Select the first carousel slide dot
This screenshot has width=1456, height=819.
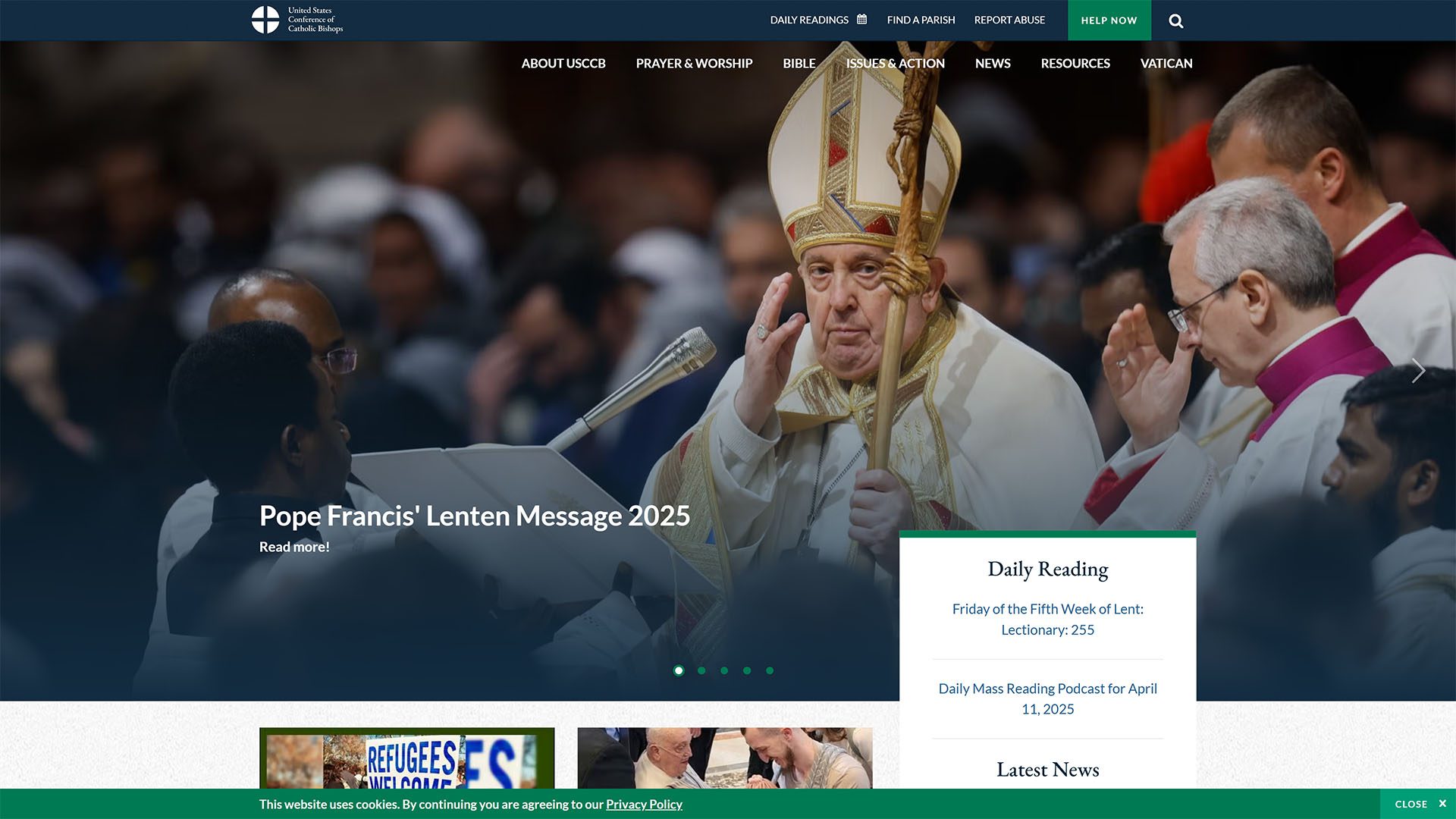(679, 670)
